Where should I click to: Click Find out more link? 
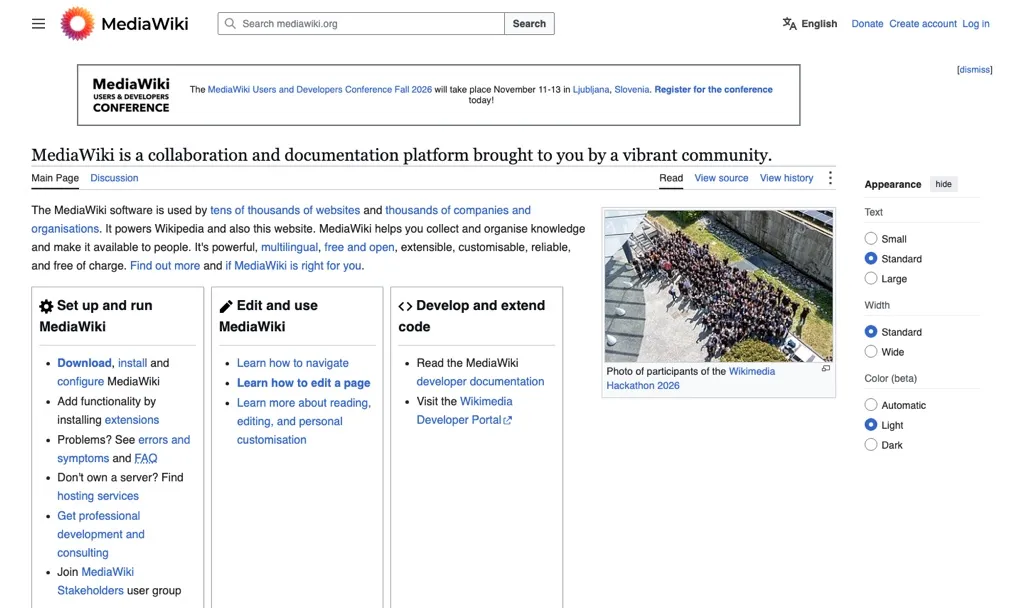coord(165,266)
